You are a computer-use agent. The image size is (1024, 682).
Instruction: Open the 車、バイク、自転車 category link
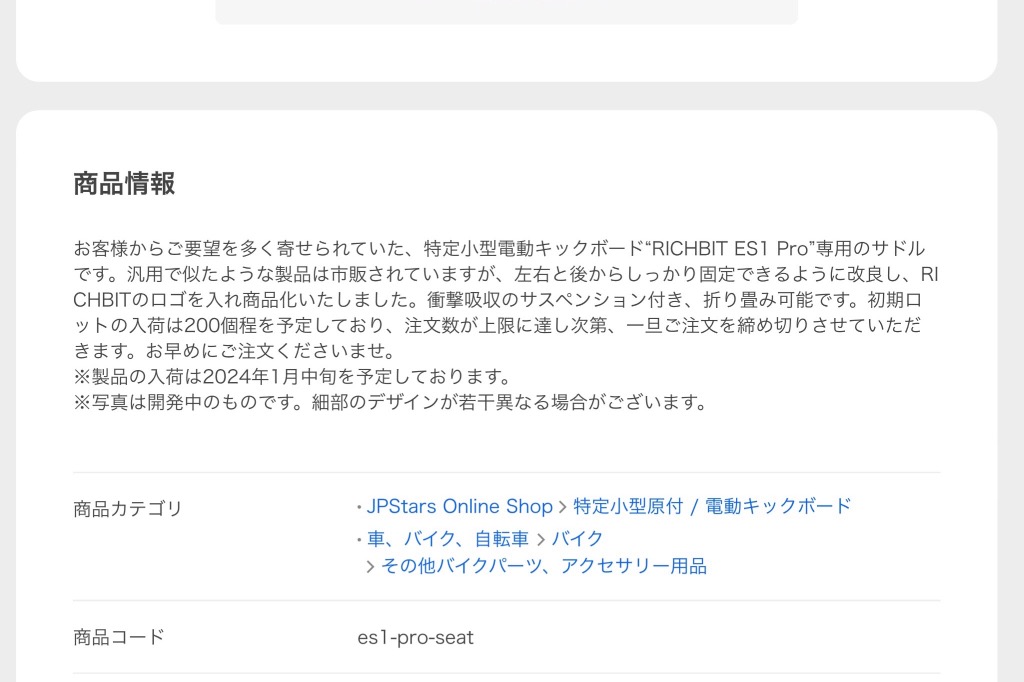coord(447,539)
